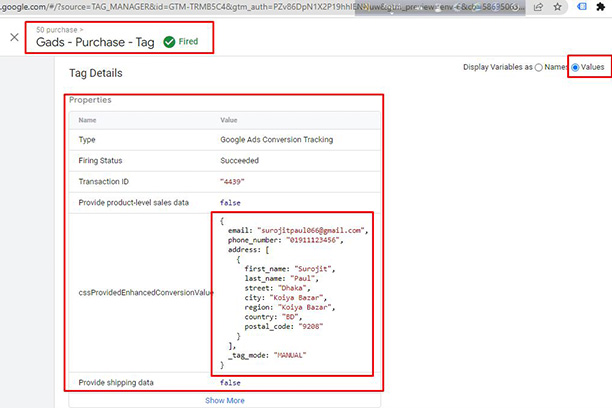Click postal_code "9208" line

click(x=284, y=326)
